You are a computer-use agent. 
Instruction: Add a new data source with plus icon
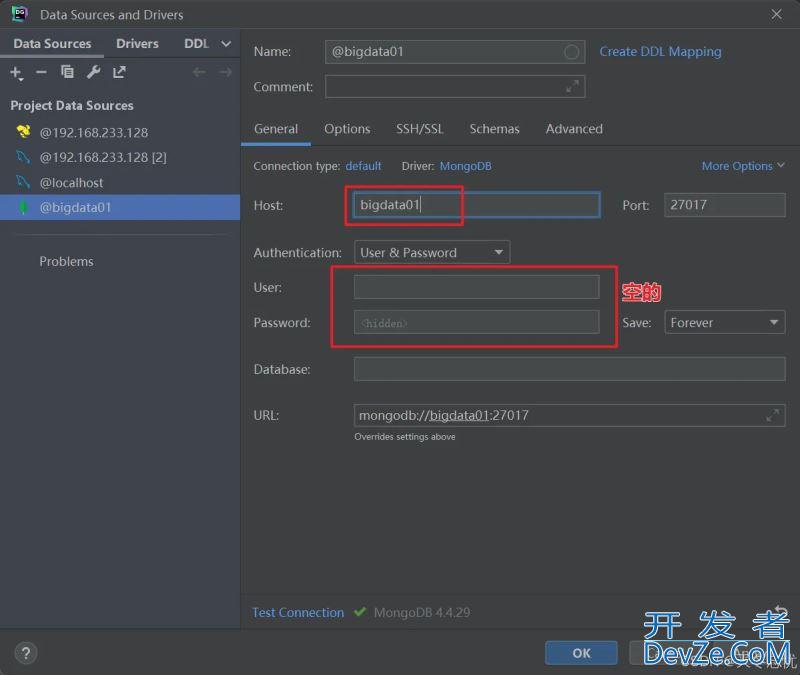click(x=16, y=72)
